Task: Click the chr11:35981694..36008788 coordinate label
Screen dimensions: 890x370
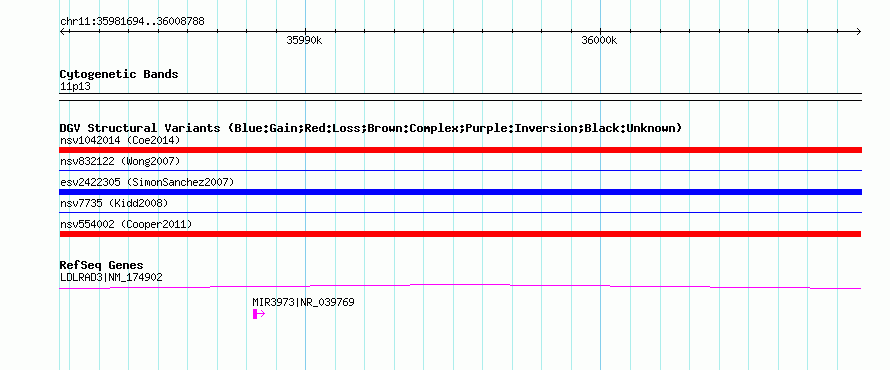Action: pyautogui.click(x=132, y=22)
